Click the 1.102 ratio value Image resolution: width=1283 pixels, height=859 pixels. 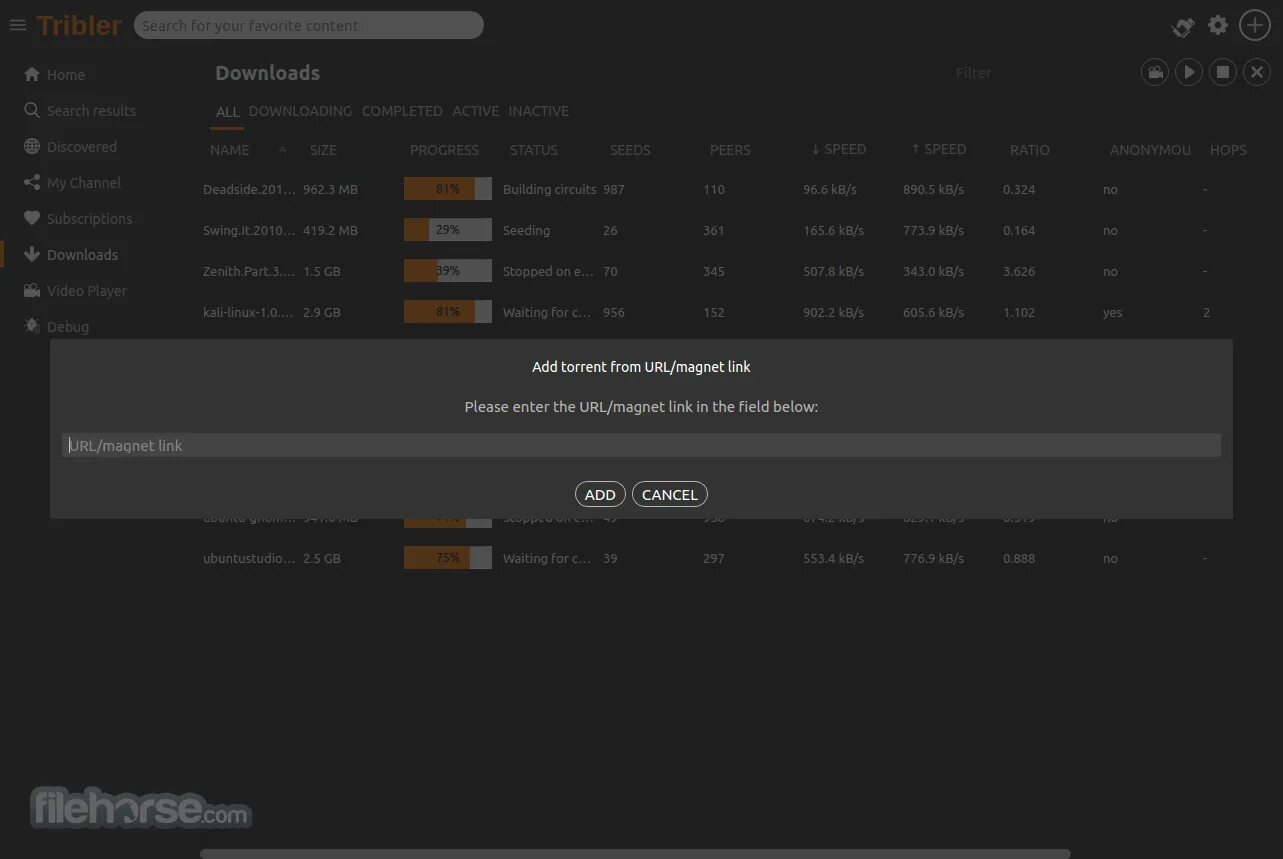(x=1019, y=312)
